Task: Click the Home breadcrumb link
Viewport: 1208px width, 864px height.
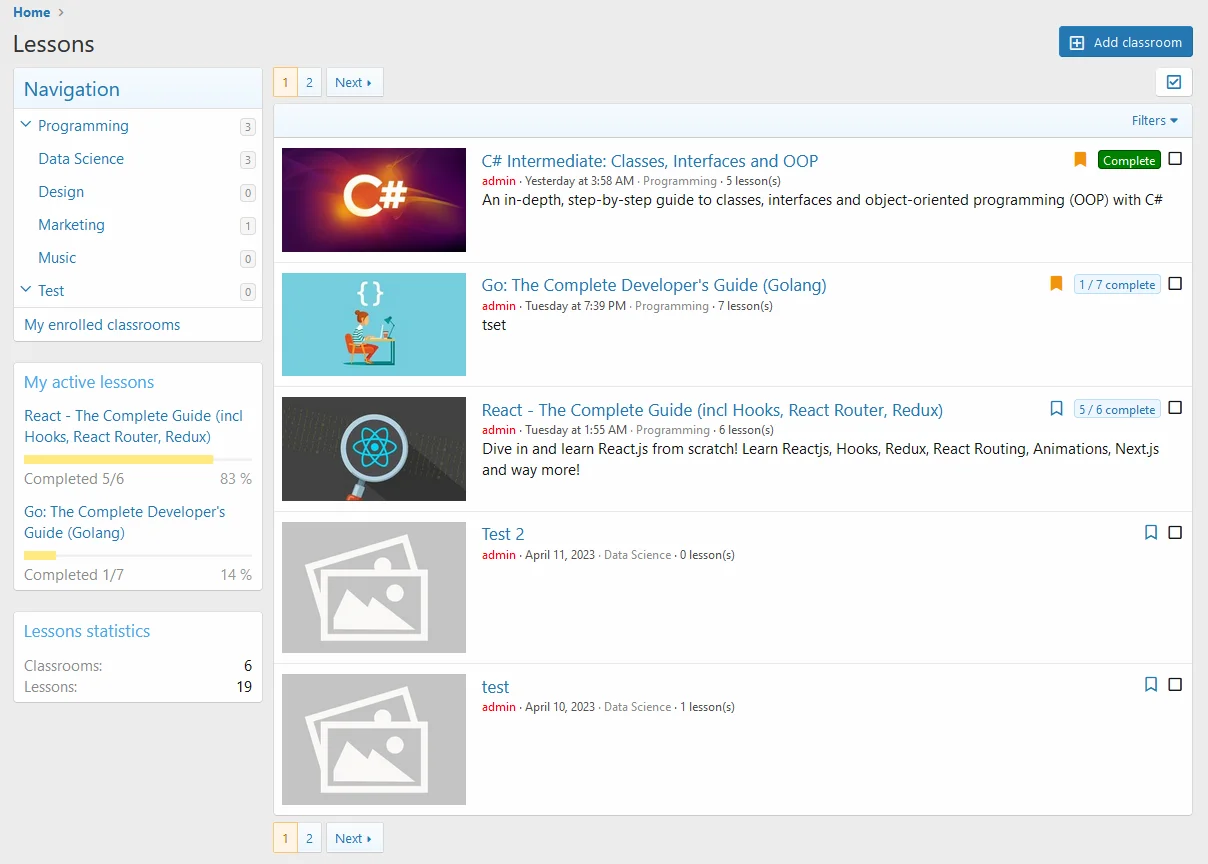Action: [x=31, y=12]
